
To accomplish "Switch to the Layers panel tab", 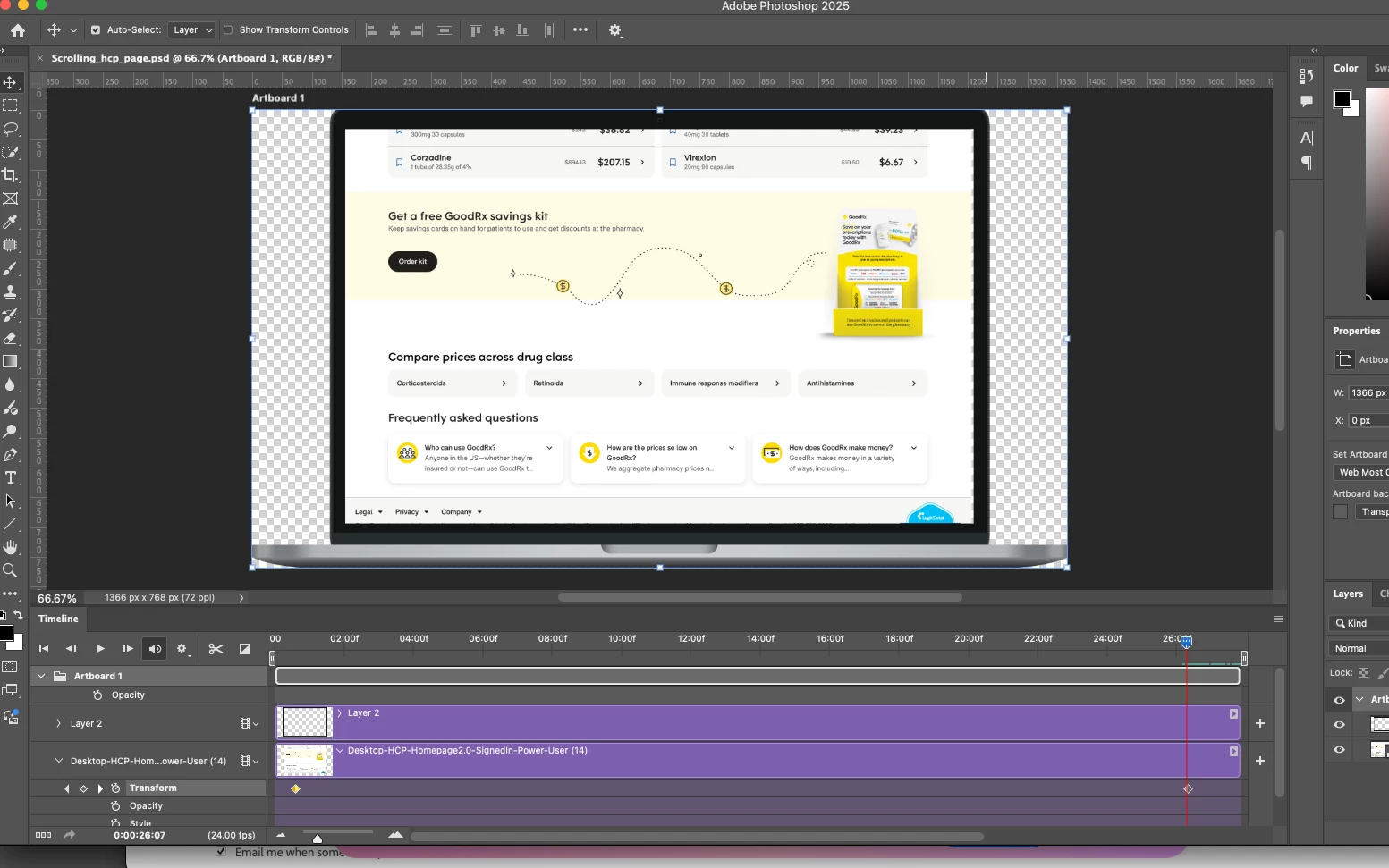I will pyautogui.click(x=1348, y=594).
